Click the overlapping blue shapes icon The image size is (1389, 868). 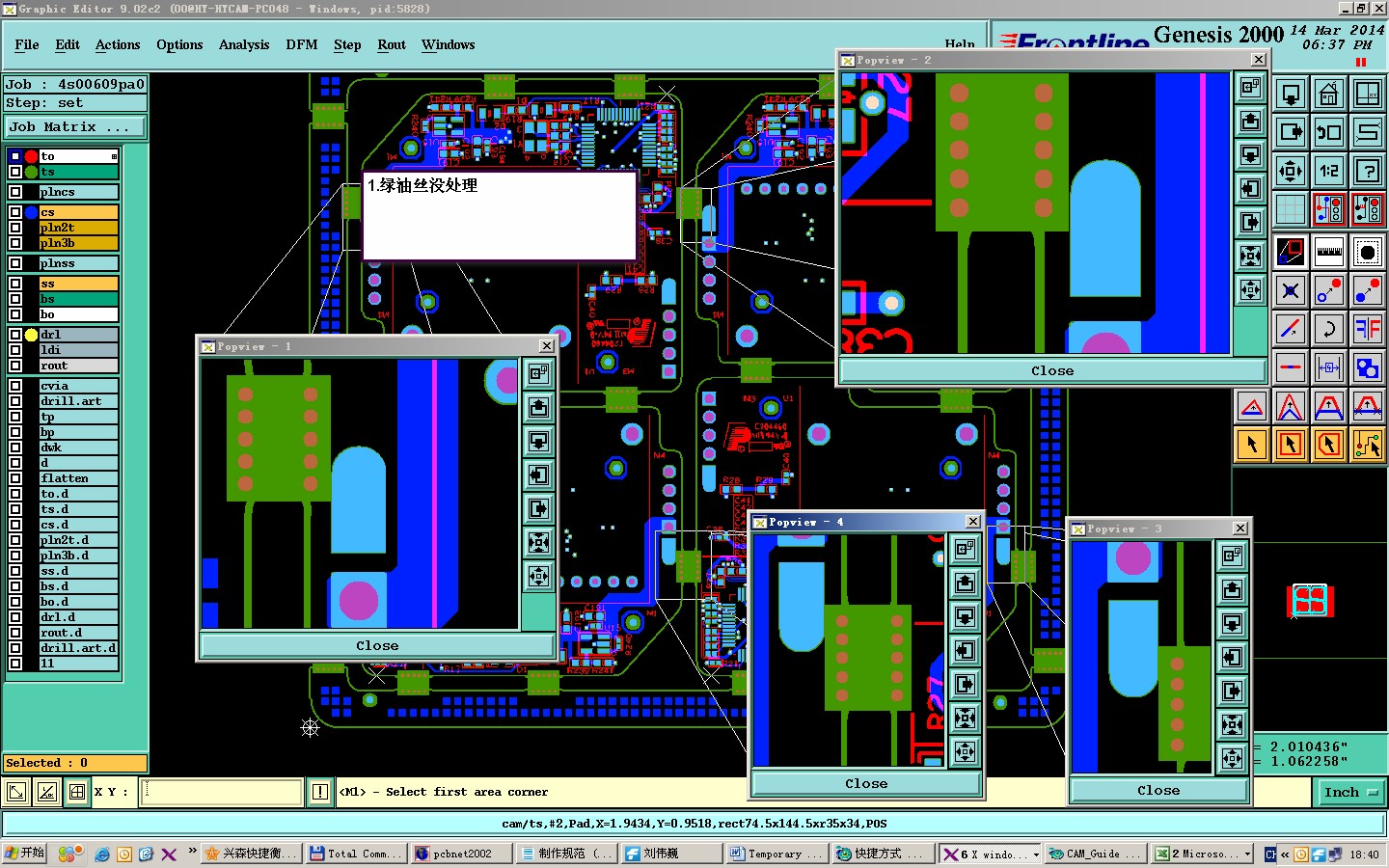[1367, 367]
